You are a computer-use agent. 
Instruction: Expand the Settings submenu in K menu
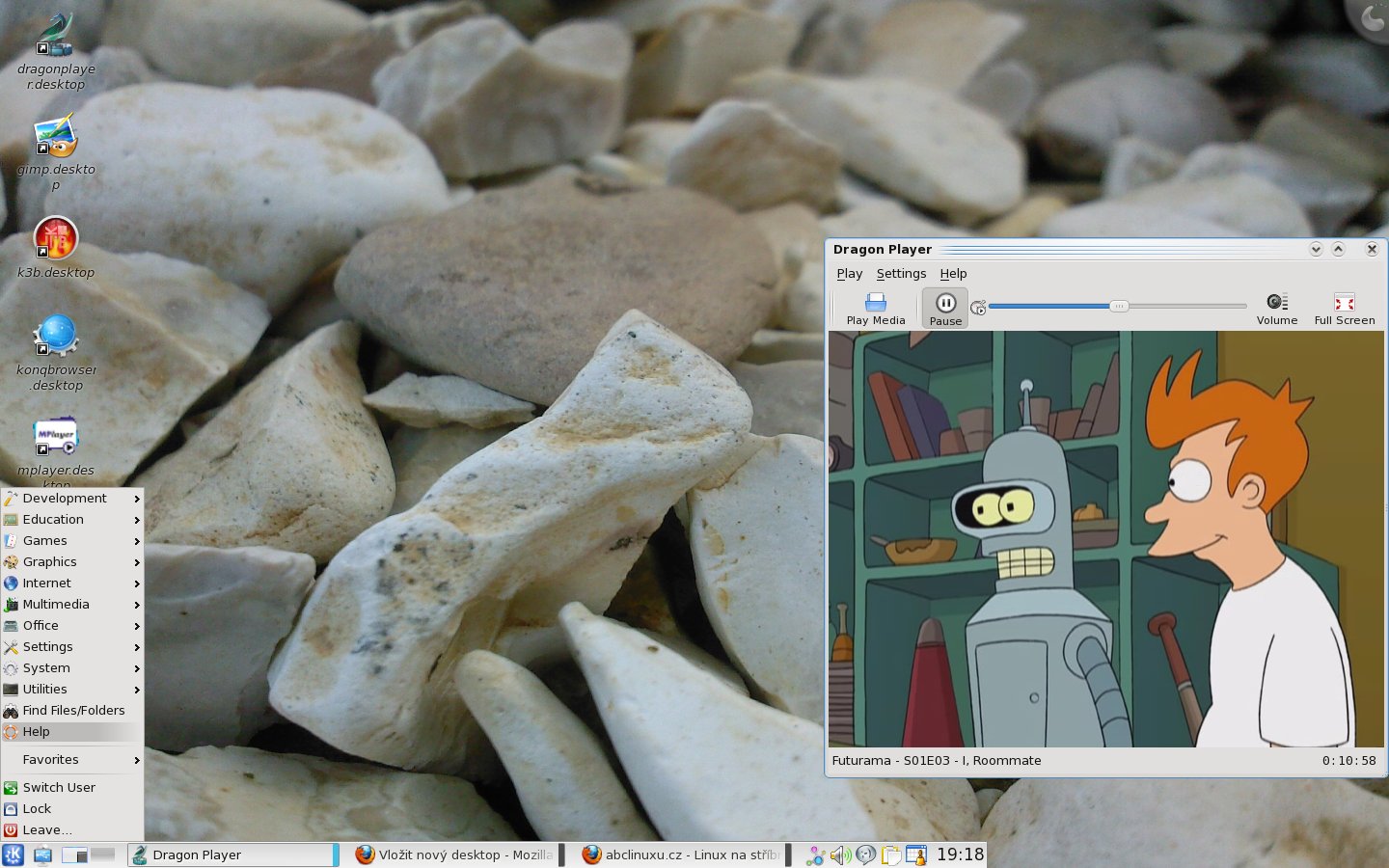72,647
